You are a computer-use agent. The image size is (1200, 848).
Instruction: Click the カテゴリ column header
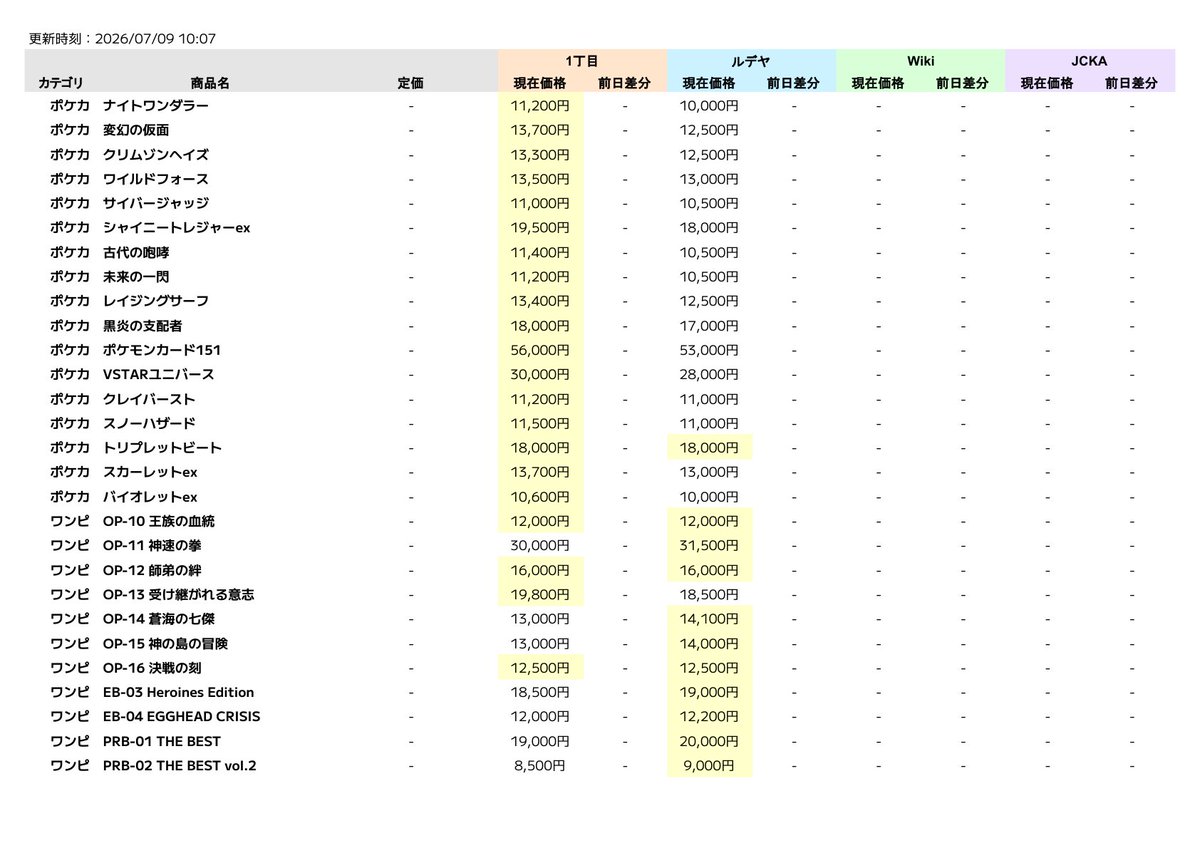click(x=61, y=84)
